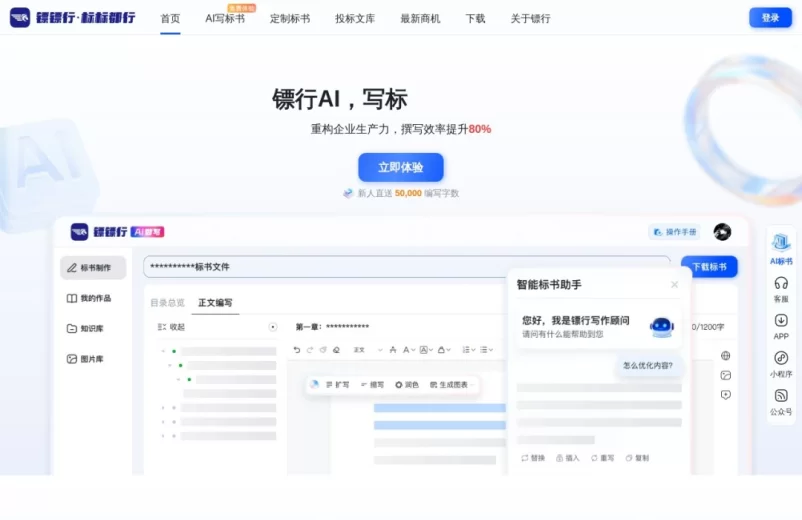
Task: Open 知识库 in left sidebar
Action: (85, 328)
